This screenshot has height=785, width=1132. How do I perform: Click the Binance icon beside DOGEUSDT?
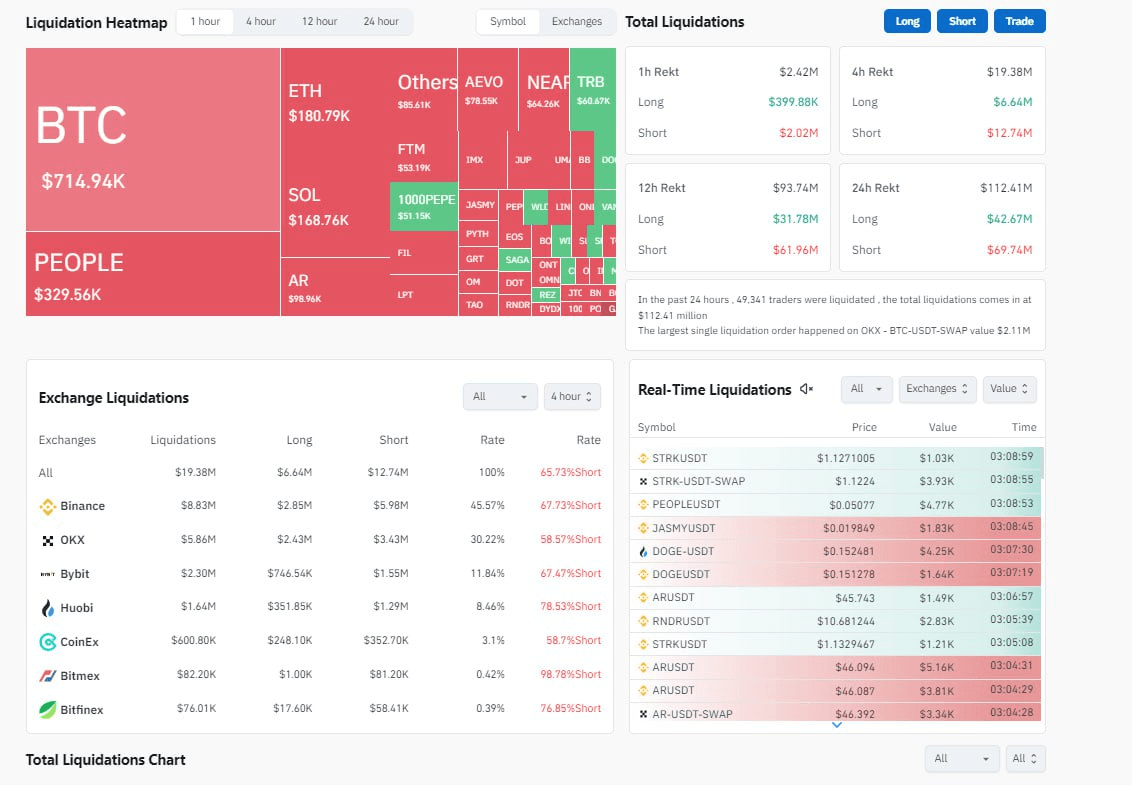tap(643, 575)
